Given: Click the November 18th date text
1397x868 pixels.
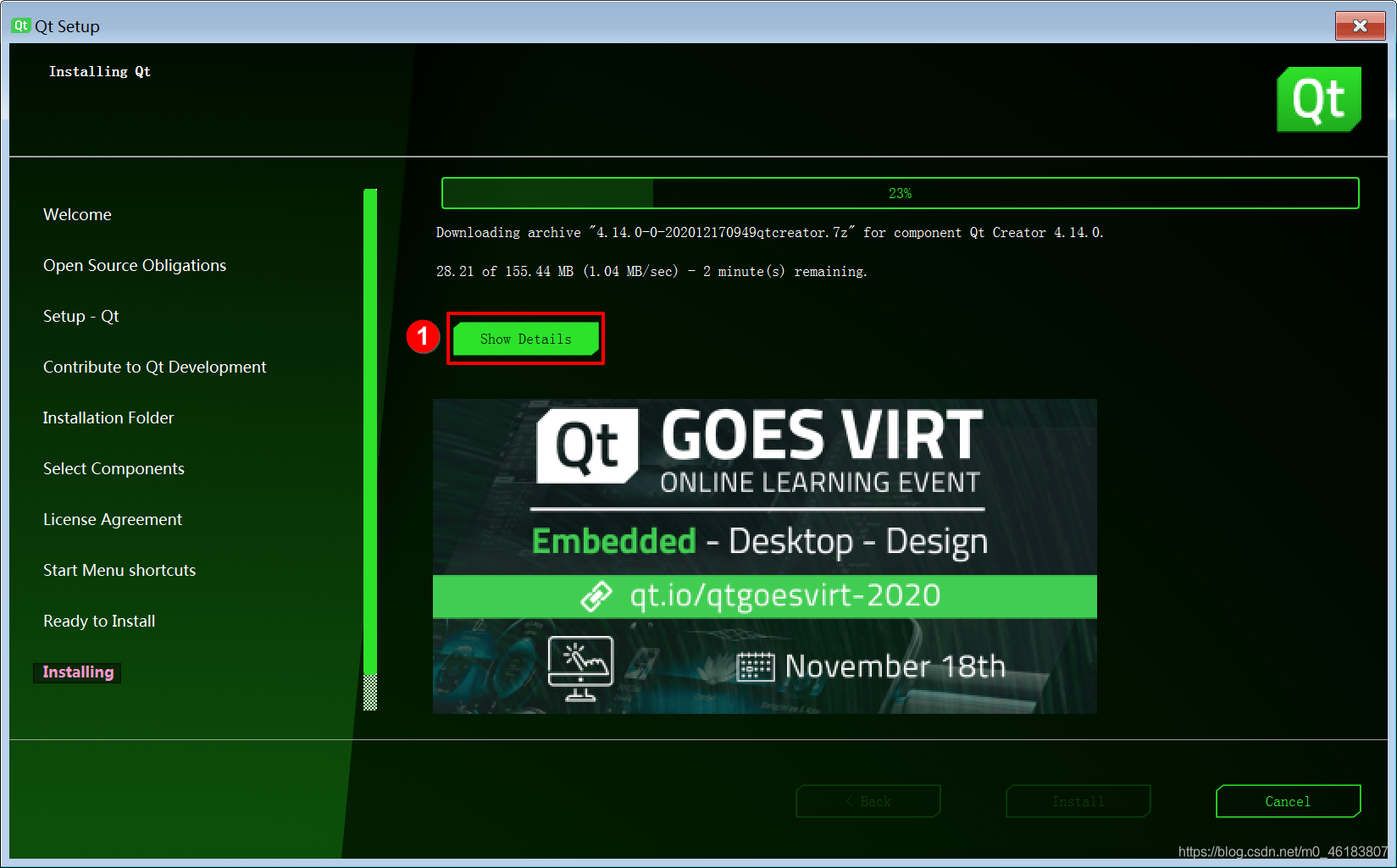Looking at the screenshot, I should 895,666.
